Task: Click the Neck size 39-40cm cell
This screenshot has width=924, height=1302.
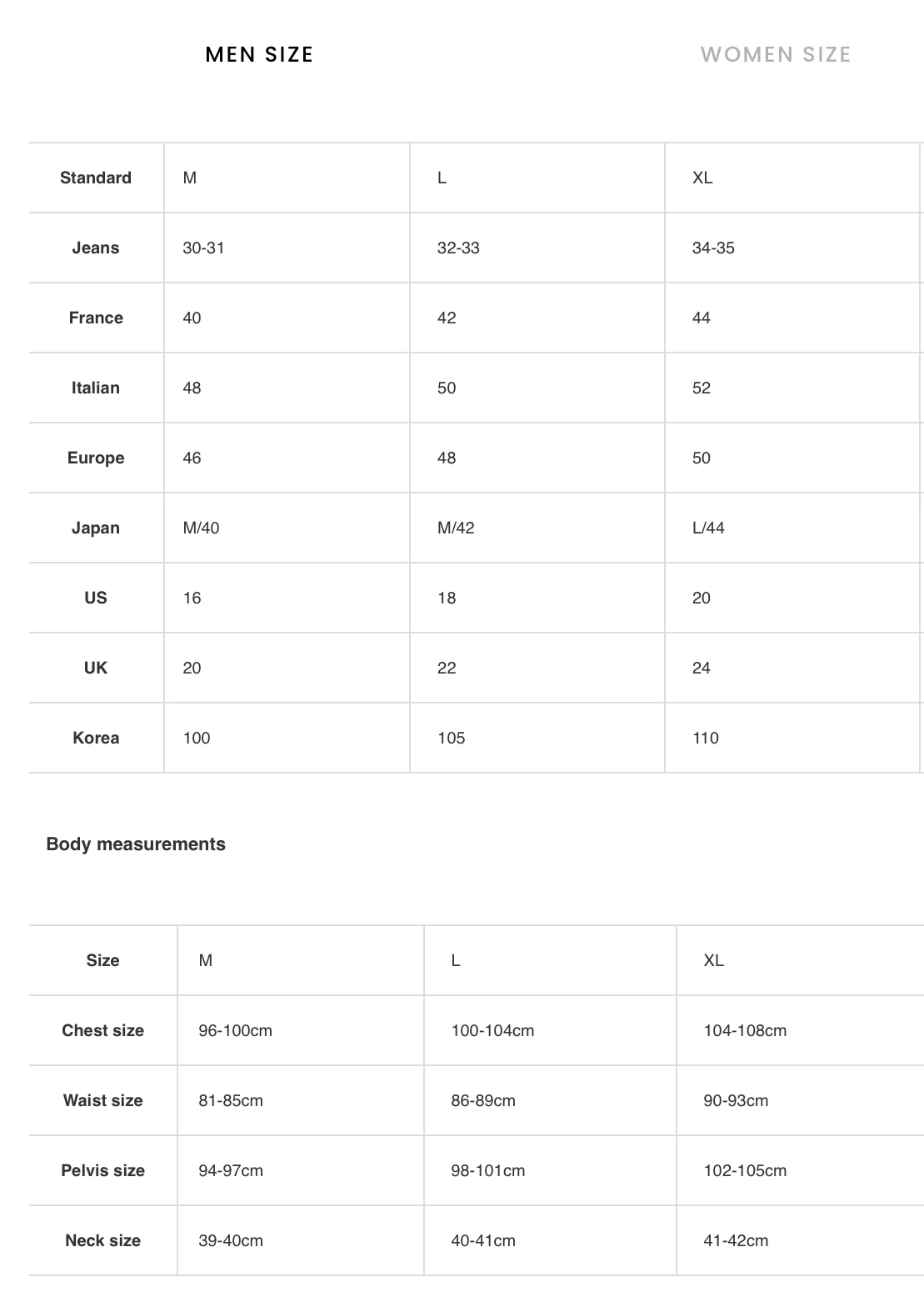Action: [x=231, y=1240]
